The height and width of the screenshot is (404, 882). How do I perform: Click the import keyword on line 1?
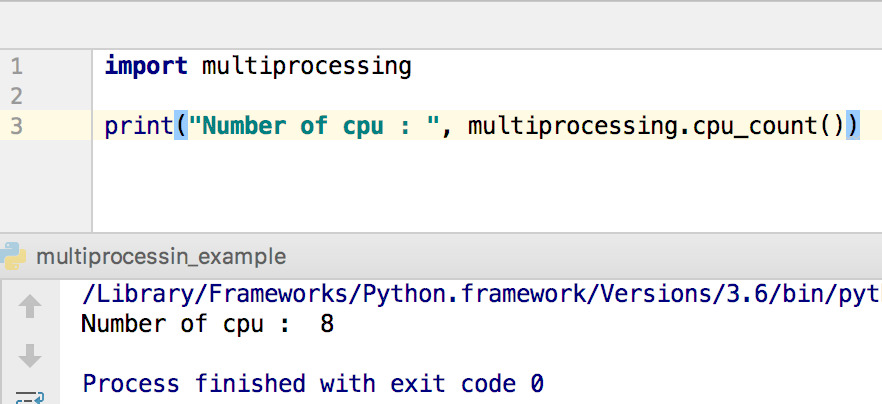[146, 66]
